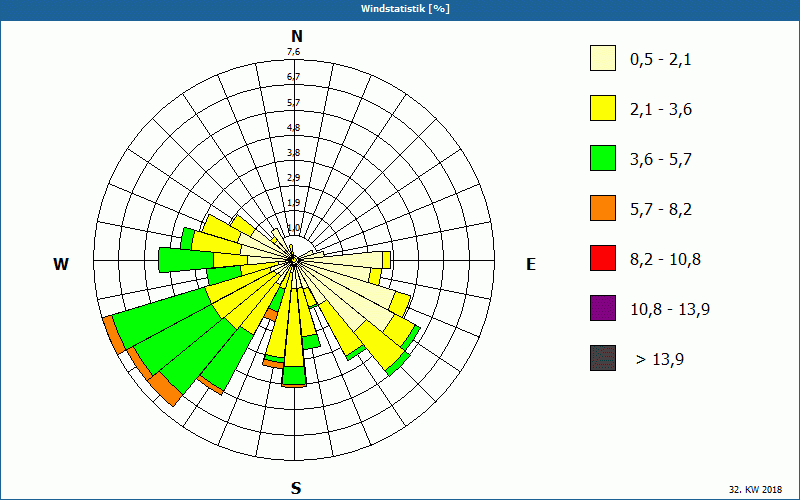Click the red 8,2 - 10,8 legend swatch
Viewport: 800px width, 500px height.
(x=603, y=258)
